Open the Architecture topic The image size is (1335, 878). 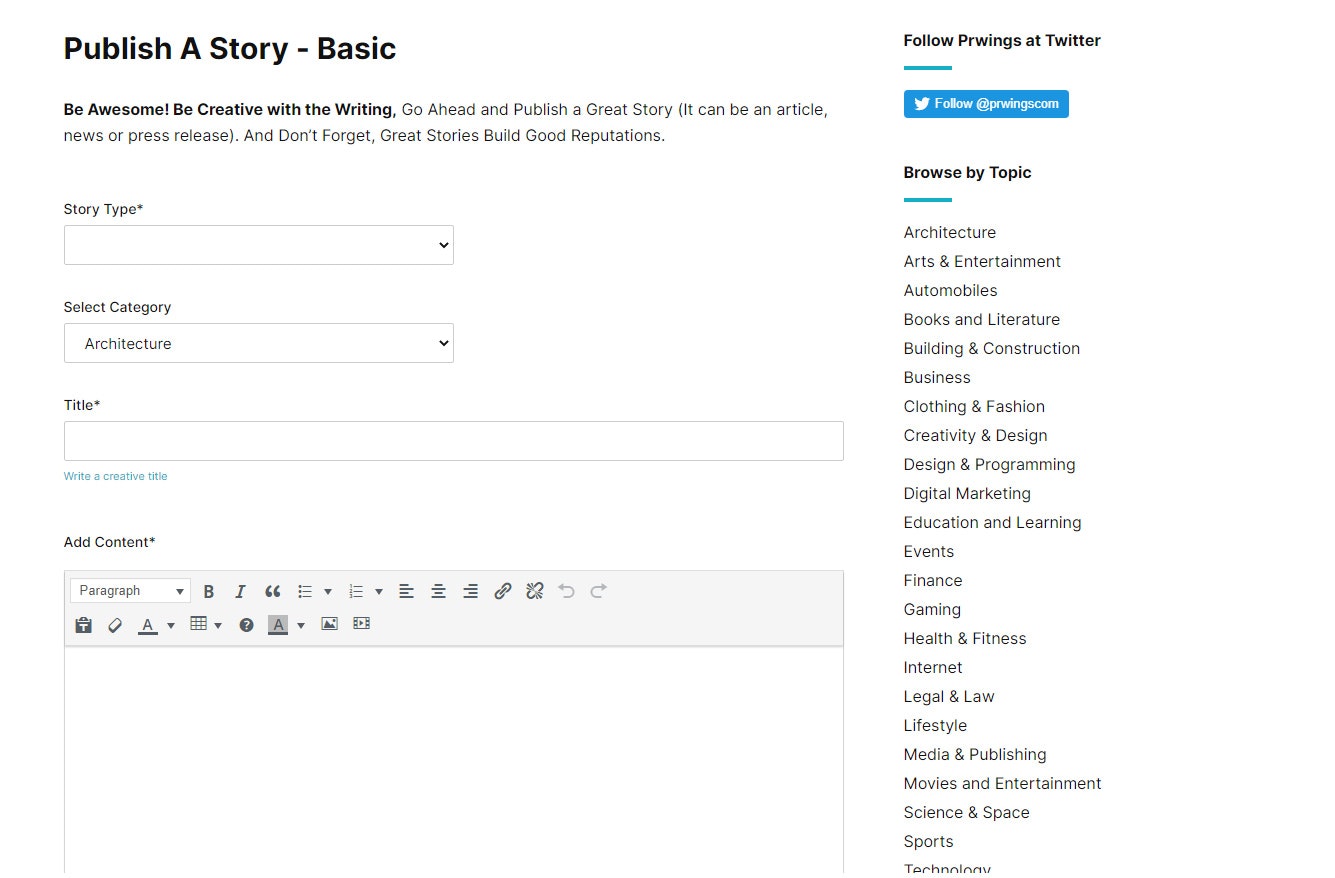[950, 232]
